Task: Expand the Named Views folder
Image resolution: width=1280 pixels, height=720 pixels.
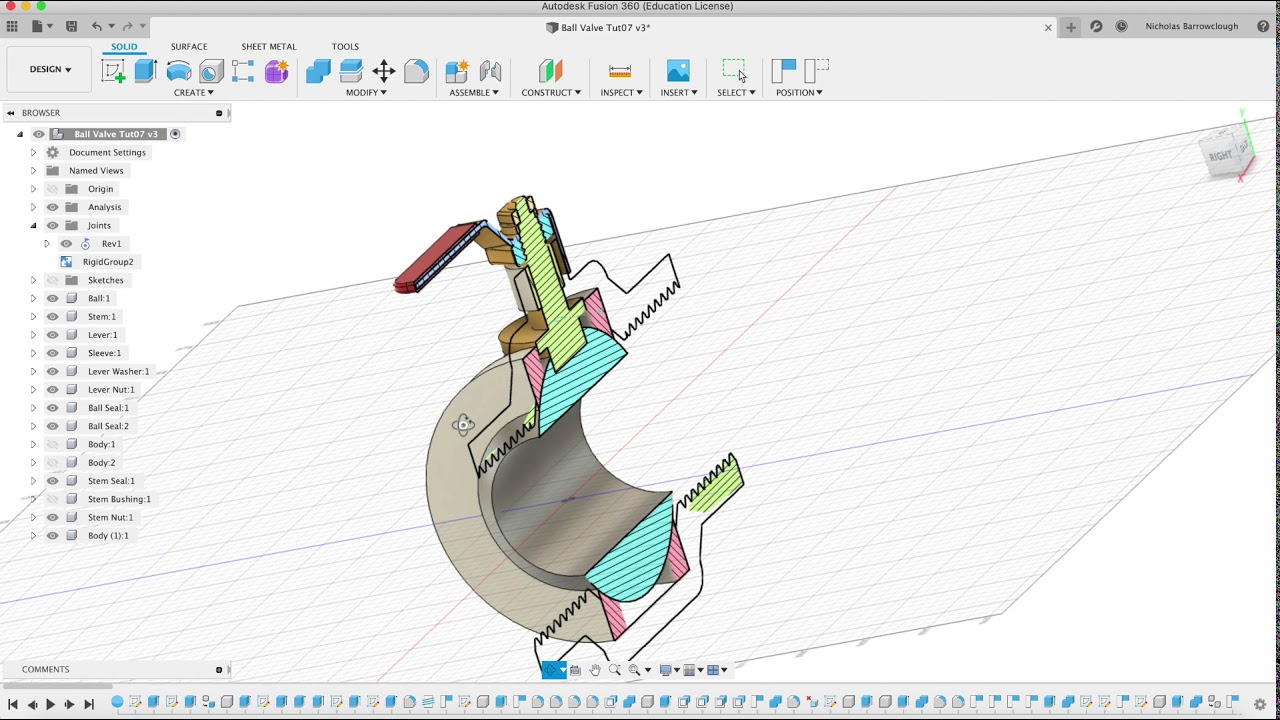Action: click(33, 171)
